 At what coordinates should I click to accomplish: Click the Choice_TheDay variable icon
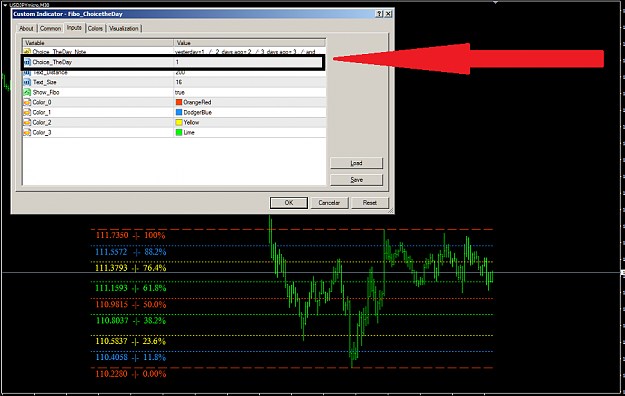pos(28,62)
